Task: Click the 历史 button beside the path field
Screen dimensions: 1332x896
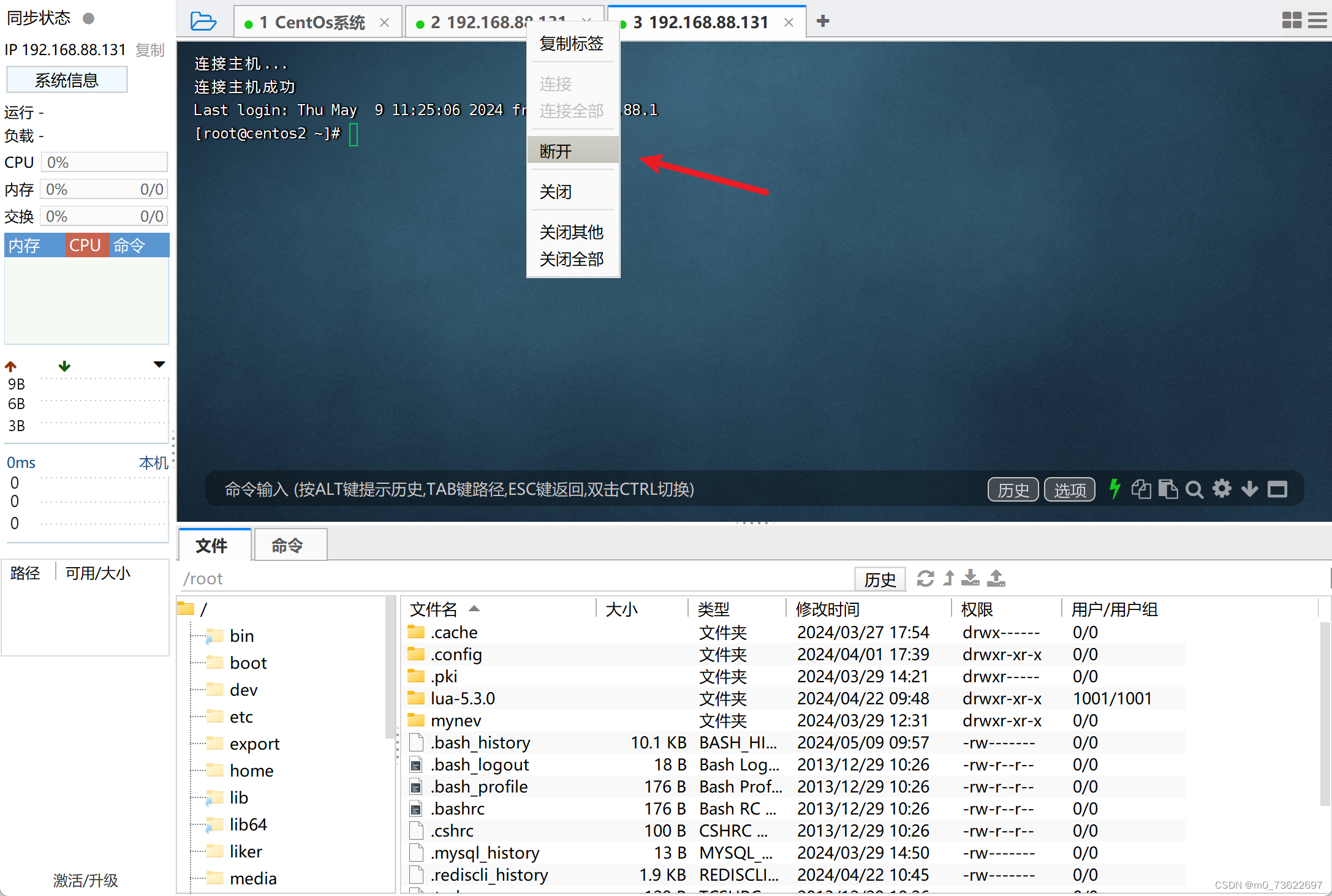Action: [x=880, y=579]
